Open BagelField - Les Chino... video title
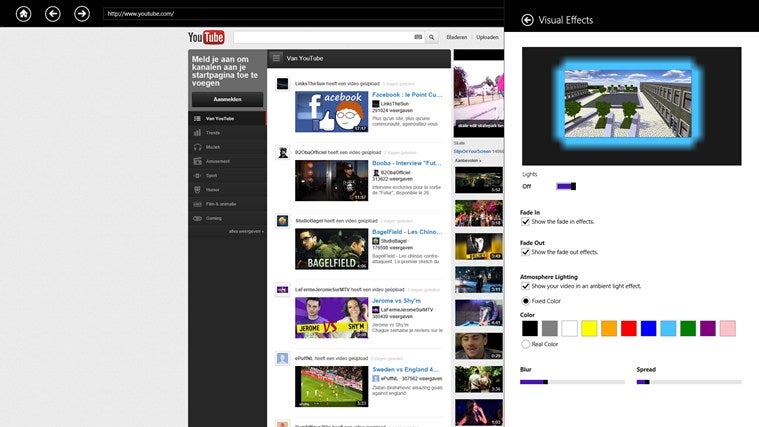 coord(407,232)
